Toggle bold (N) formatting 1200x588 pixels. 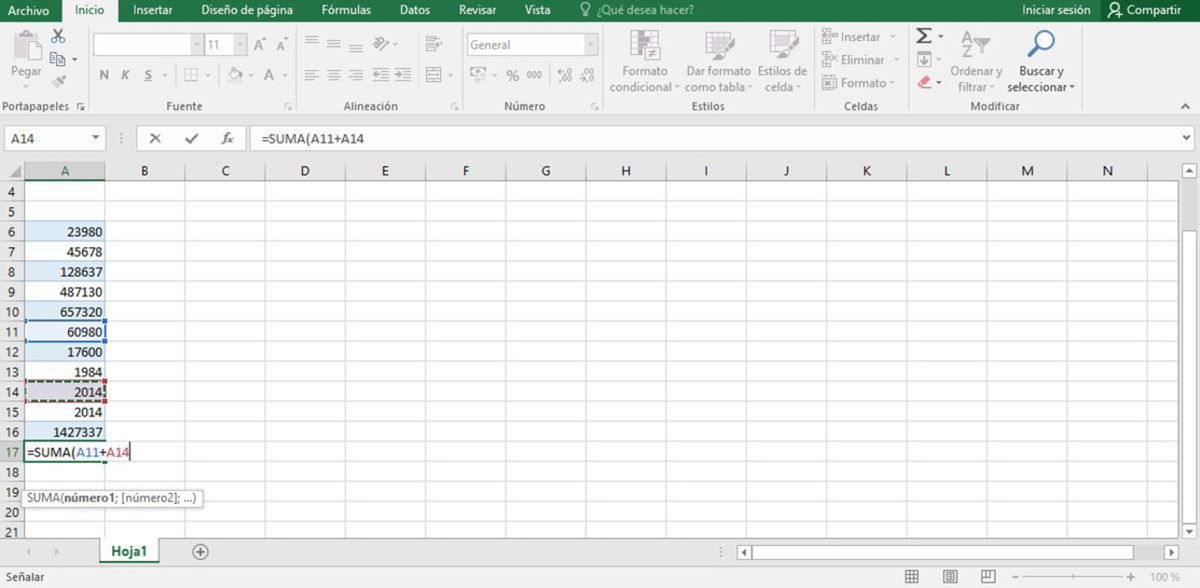(103, 74)
